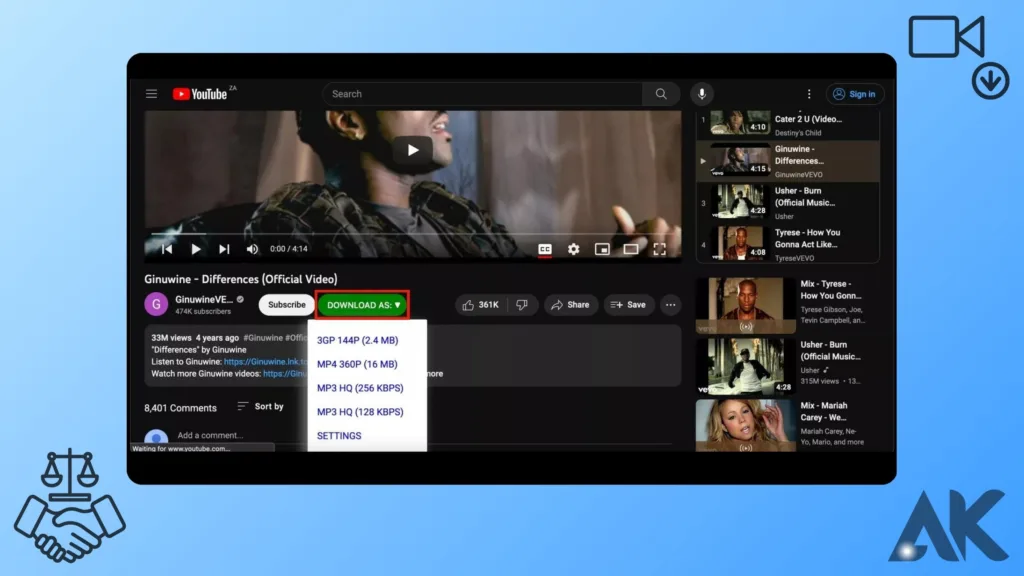Enter fullscreen mode on the player

pyautogui.click(x=660, y=249)
